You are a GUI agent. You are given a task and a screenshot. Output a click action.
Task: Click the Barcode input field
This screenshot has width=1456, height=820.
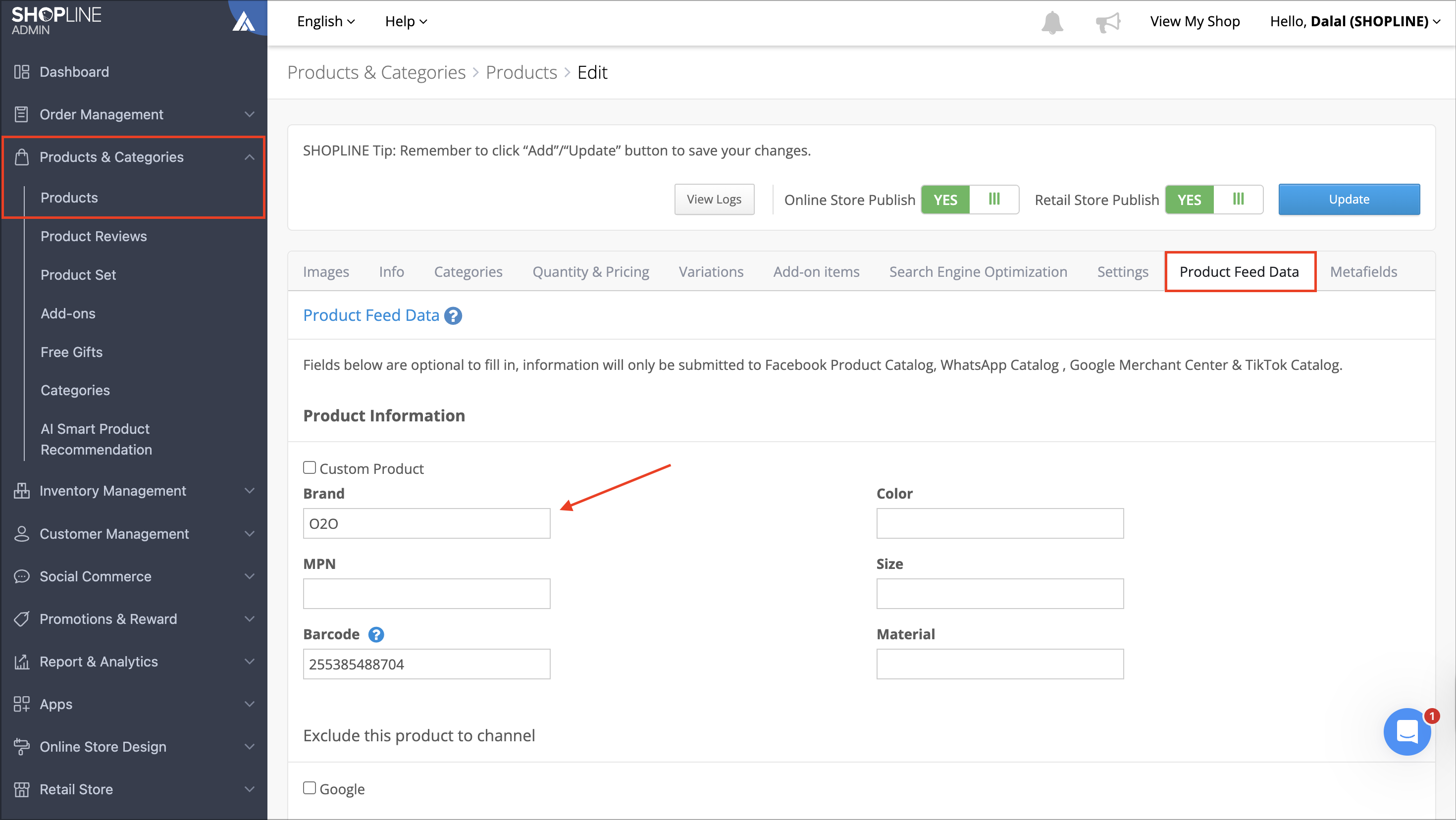[x=427, y=664]
